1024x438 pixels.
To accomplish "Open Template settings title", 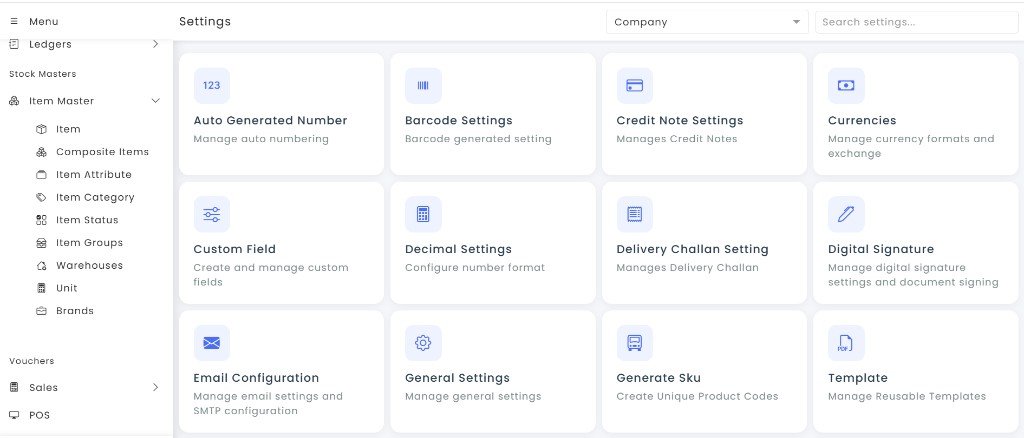I will [x=857, y=378].
